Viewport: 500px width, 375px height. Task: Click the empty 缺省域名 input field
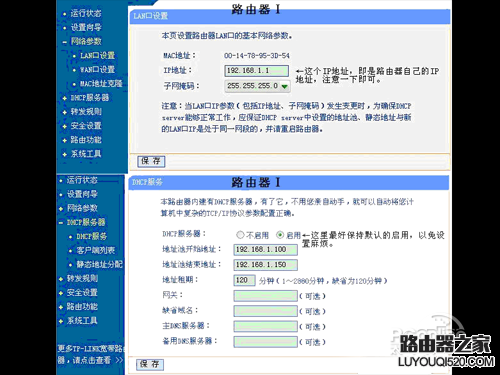pos(265,311)
